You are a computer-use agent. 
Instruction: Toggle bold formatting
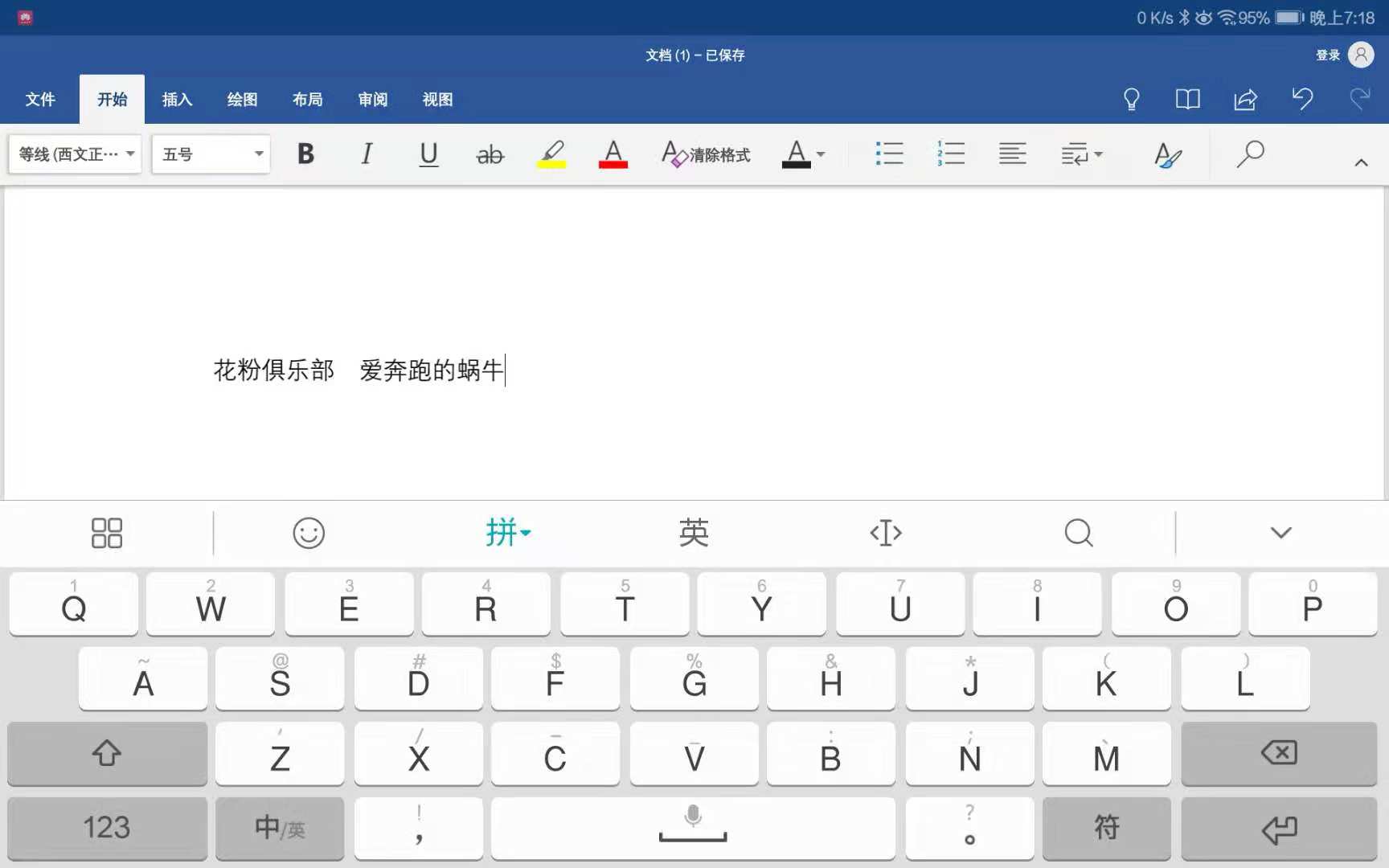[305, 154]
